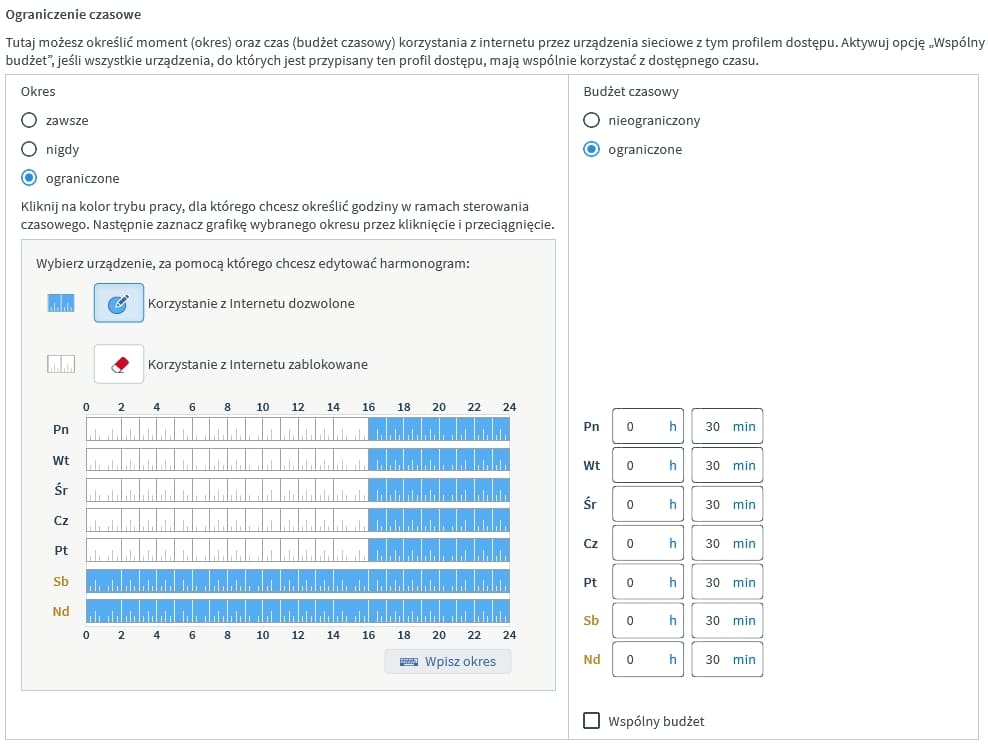Click Friday's schedule timeline row

[297, 551]
